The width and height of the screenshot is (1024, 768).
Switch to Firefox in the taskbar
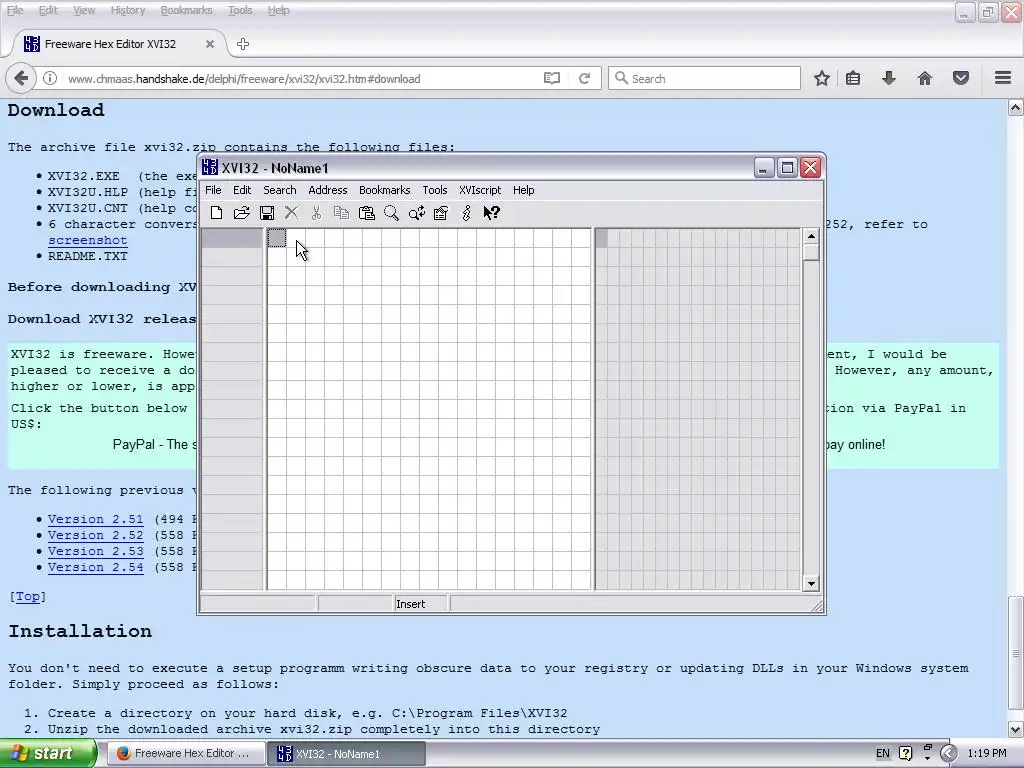click(x=185, y=753)
